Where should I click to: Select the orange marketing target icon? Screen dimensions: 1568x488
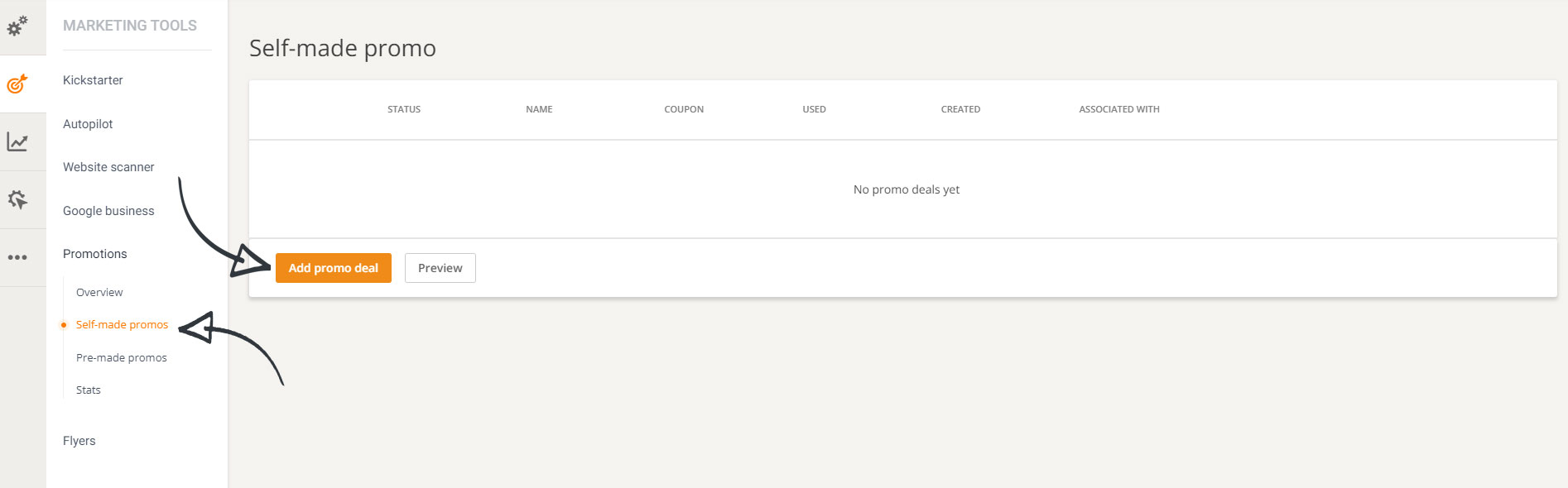(x=17, y=84)
